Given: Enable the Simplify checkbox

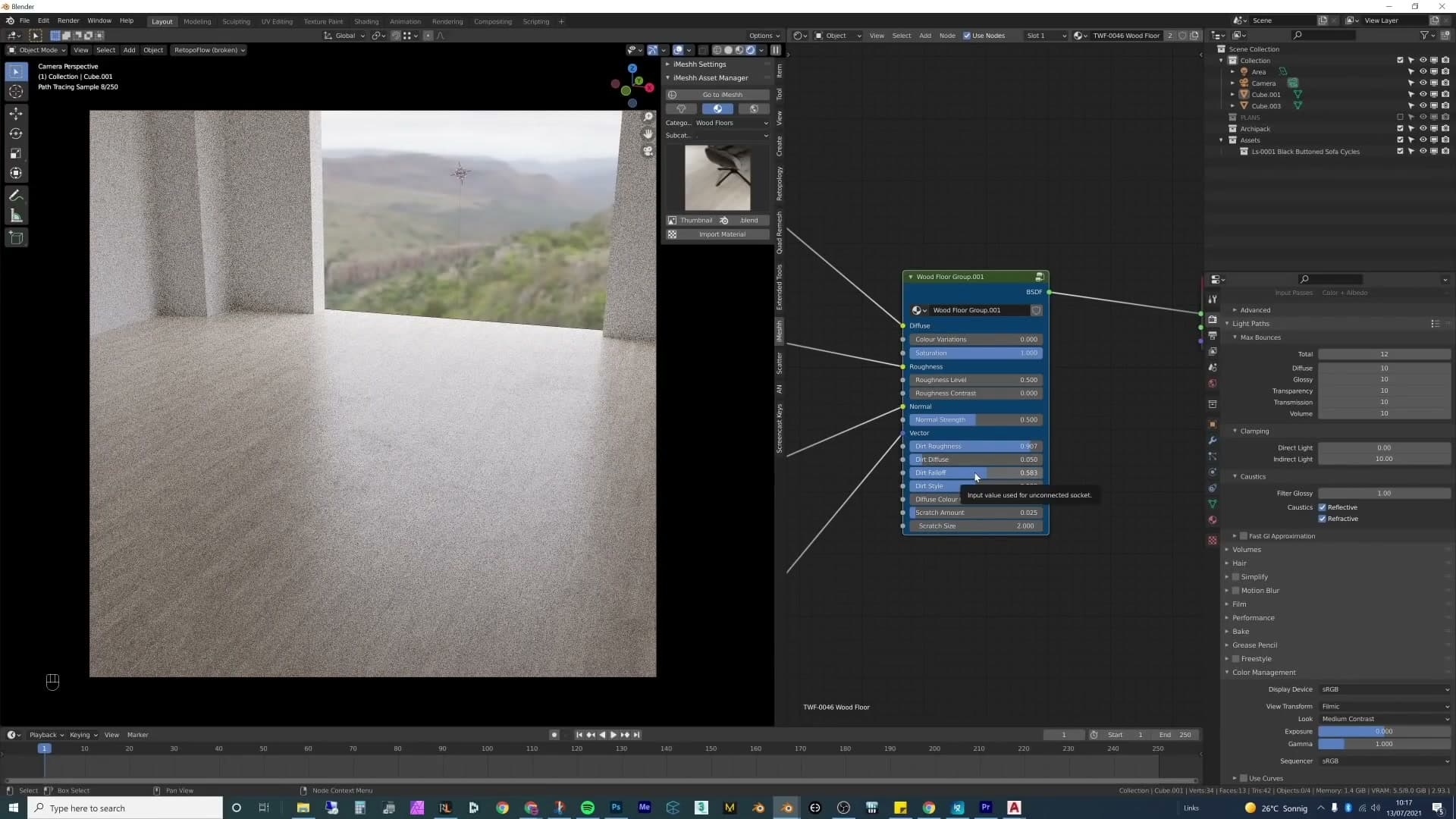Looking at the screenshot, I should (1236, 577).
